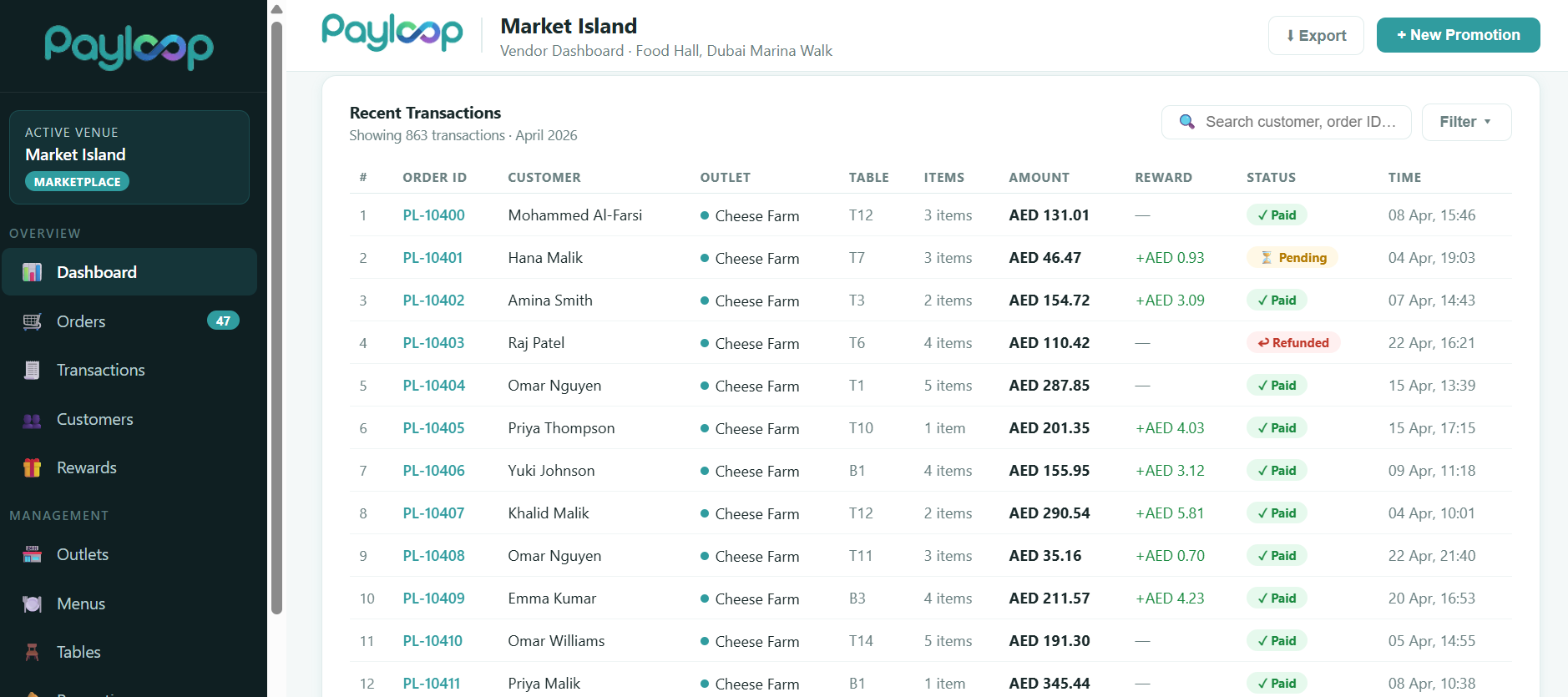
Task: Click time 22 Apr, 21:40
Action: tap(1431, 555)
